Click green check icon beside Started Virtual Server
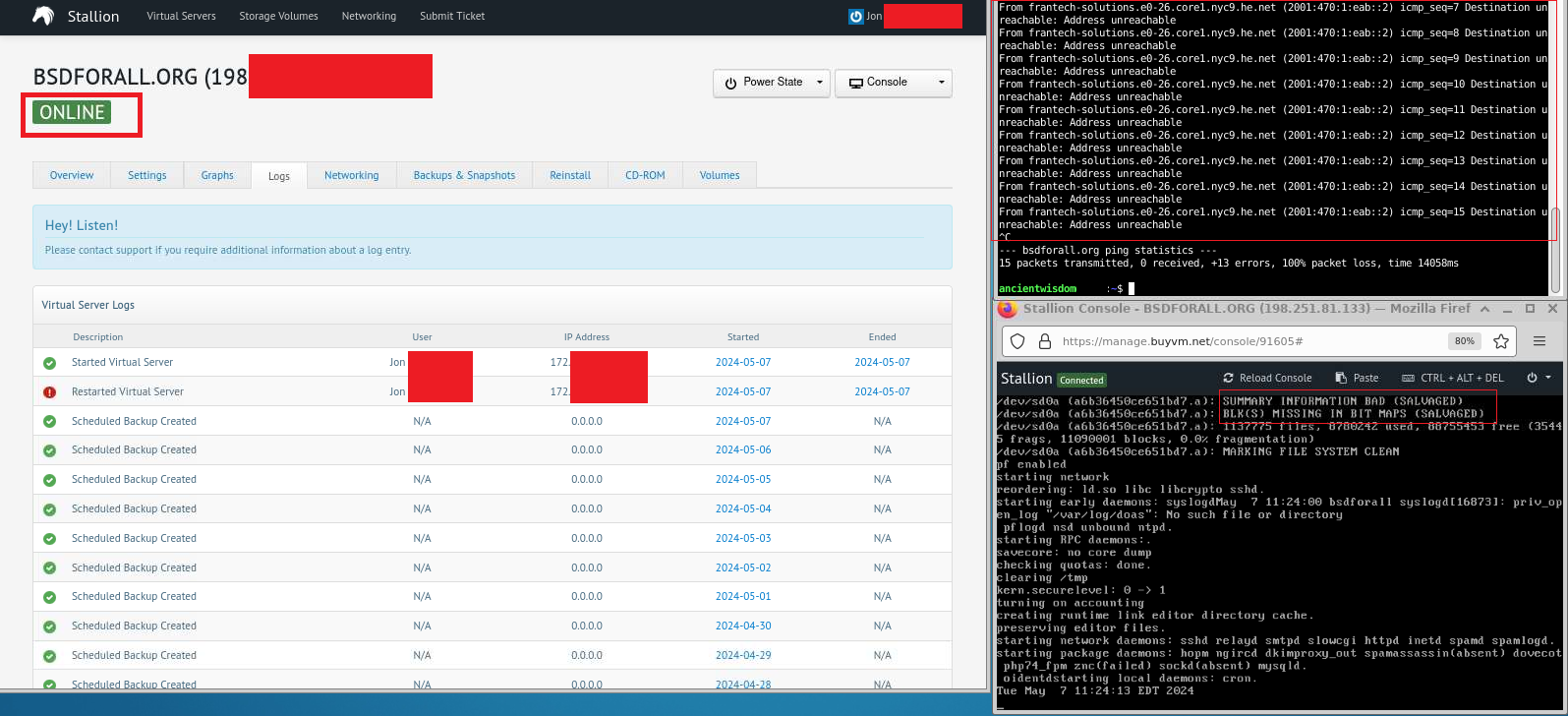 pos(49,363)
